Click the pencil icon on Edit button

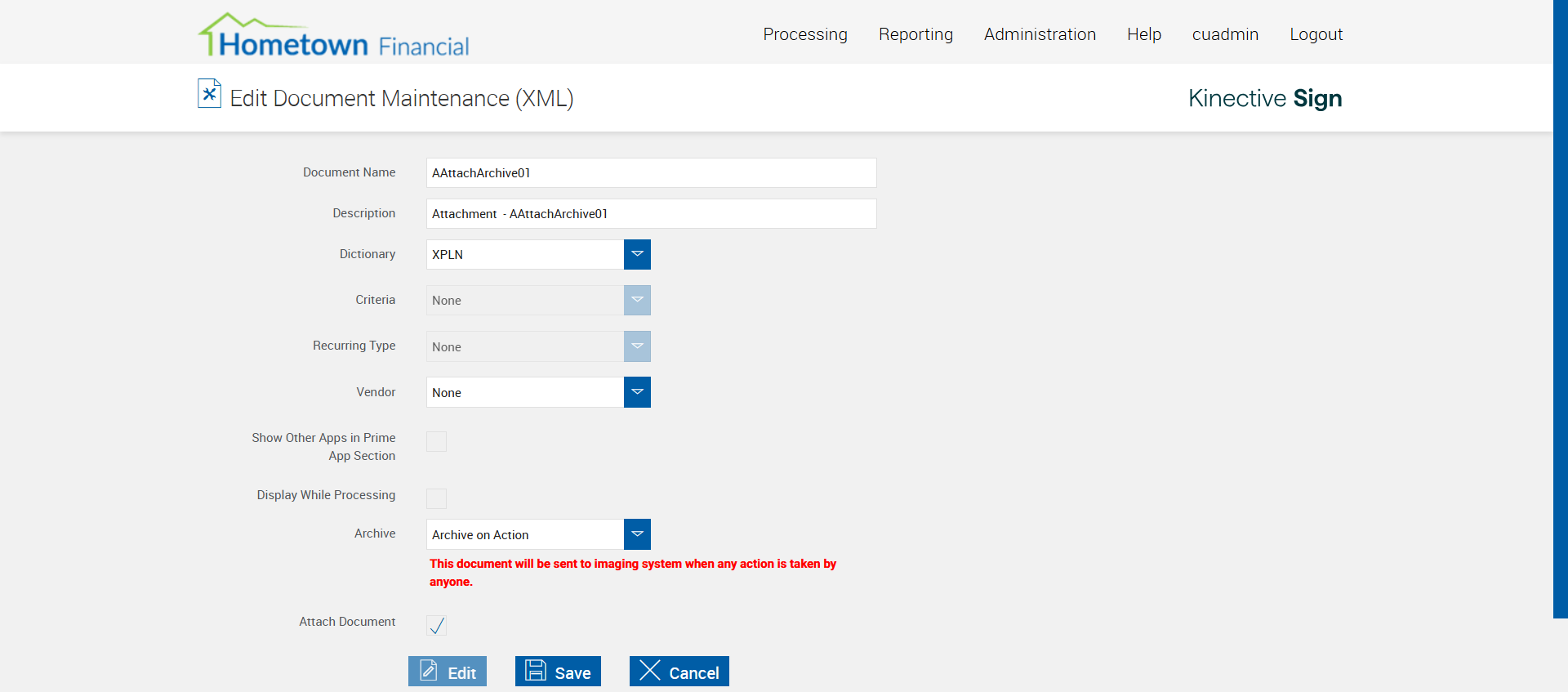[x=429, y=671]
